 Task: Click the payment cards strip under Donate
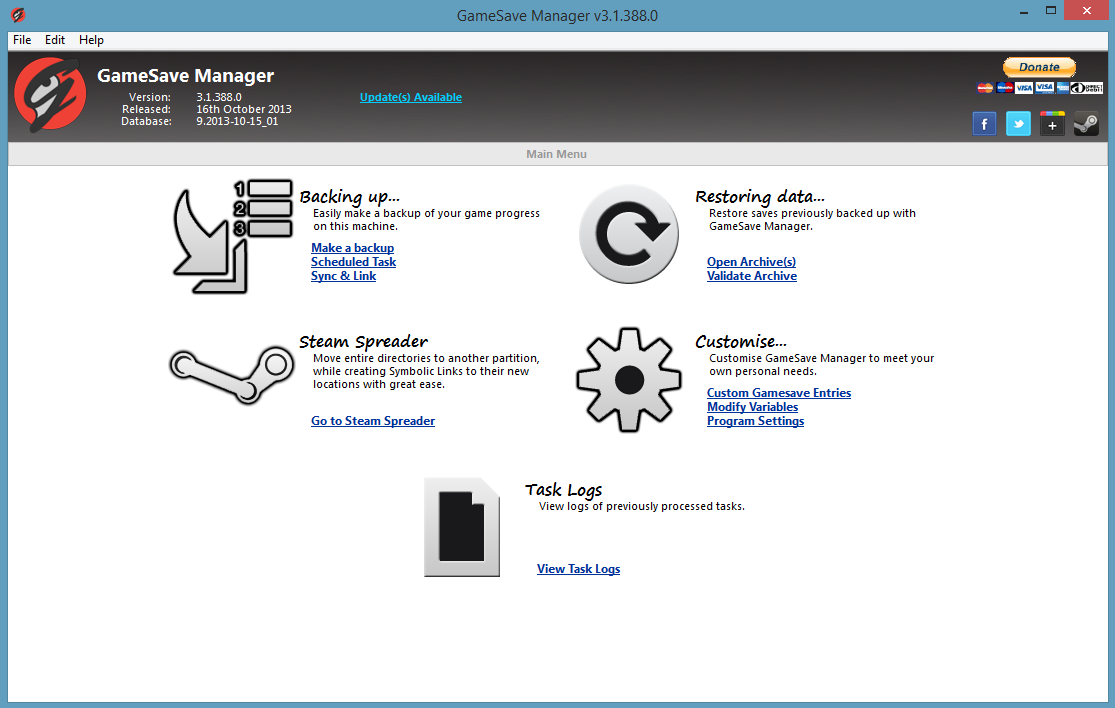coord(1040,87)
